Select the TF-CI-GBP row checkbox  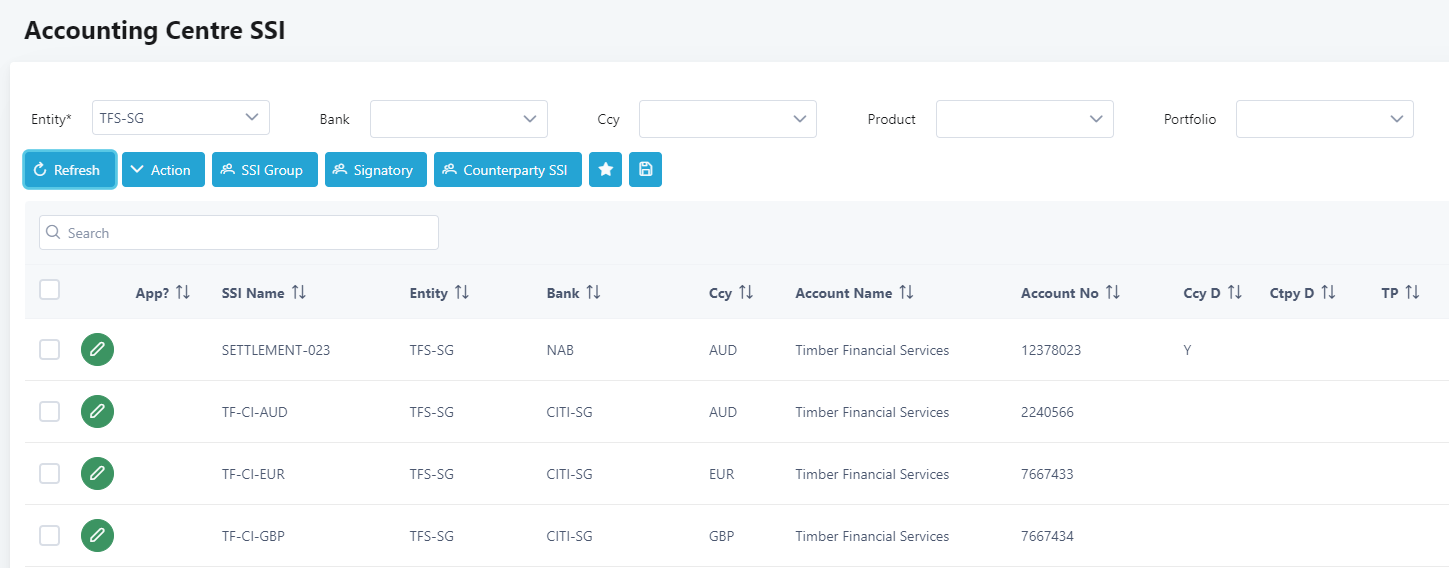click(x=49, y=536)
